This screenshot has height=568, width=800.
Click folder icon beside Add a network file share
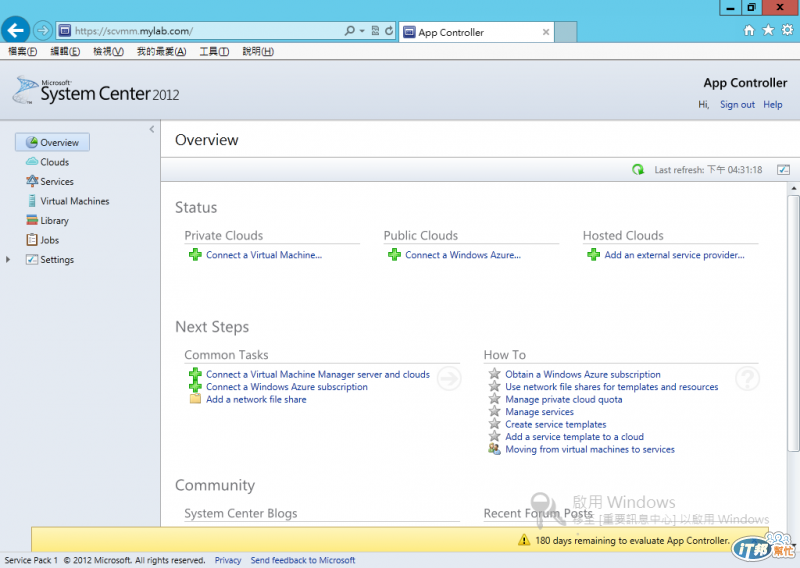coord(195,399)
